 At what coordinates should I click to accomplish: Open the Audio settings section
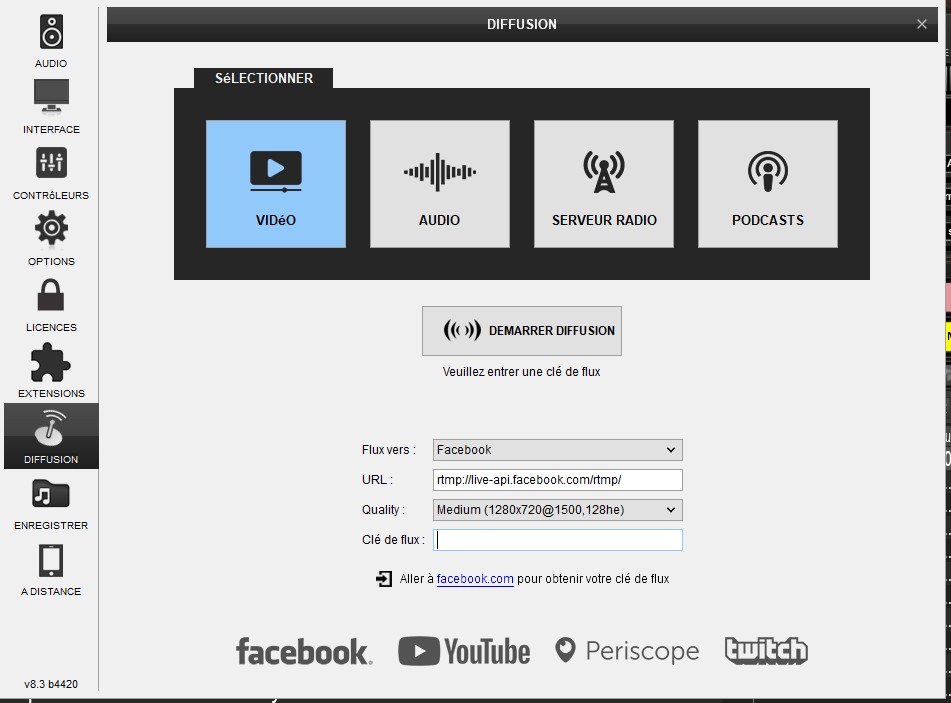(51, 41)
